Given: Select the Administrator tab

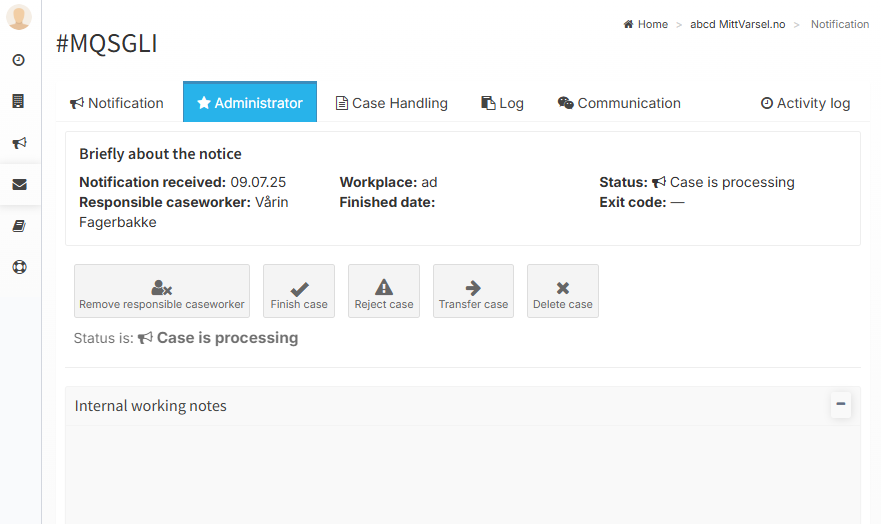Looking at the screenshot, I should point(250,103).
